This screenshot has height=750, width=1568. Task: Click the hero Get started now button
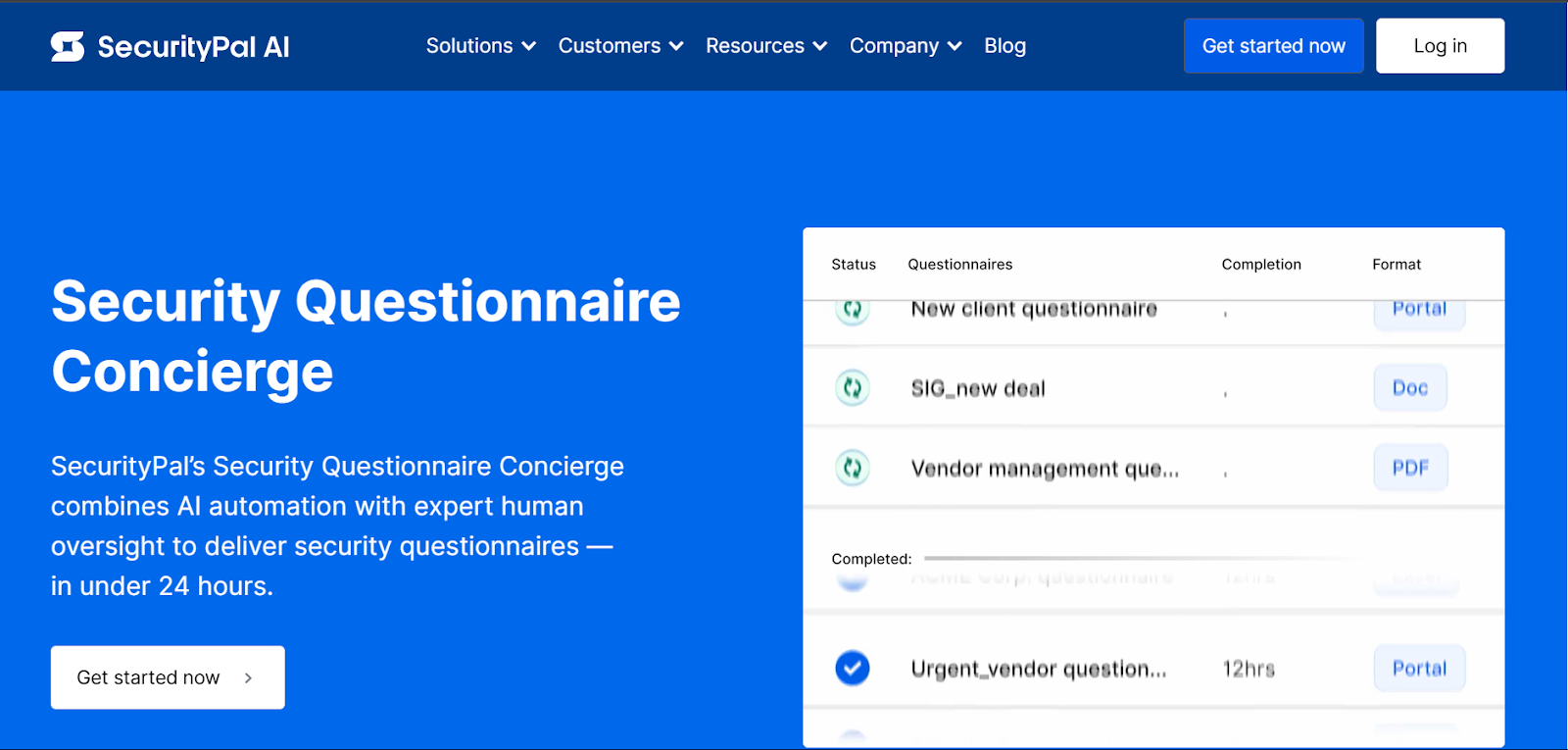click(x=168, y=677)
